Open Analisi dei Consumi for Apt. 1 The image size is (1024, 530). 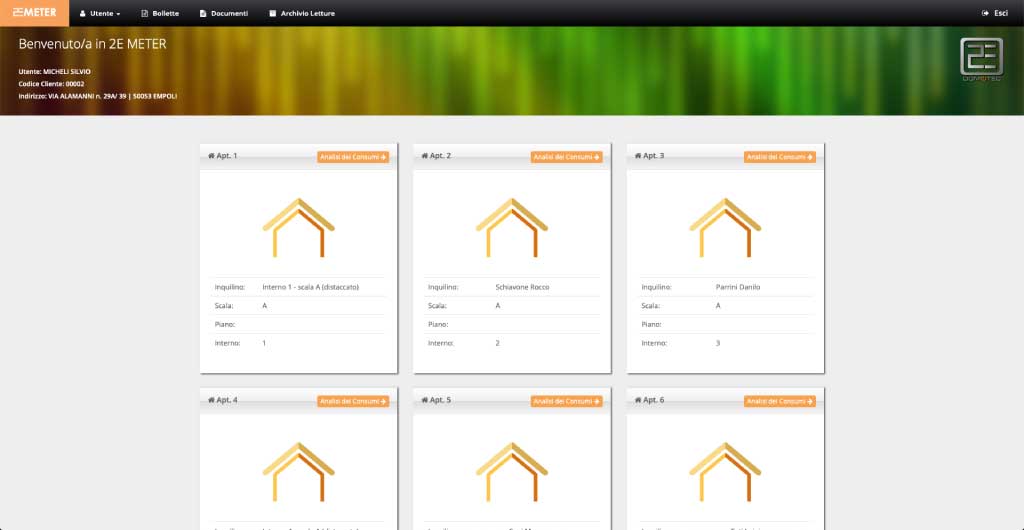[x=353, y=157]
